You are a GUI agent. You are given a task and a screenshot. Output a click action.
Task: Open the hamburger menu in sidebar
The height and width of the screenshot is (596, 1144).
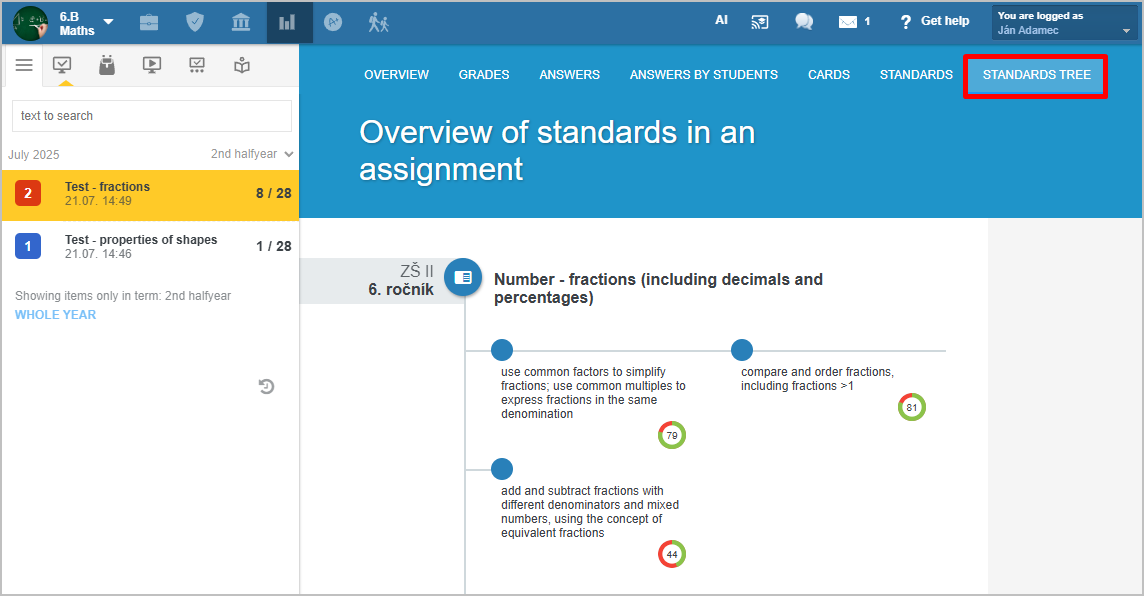click(x=24, y=65)
